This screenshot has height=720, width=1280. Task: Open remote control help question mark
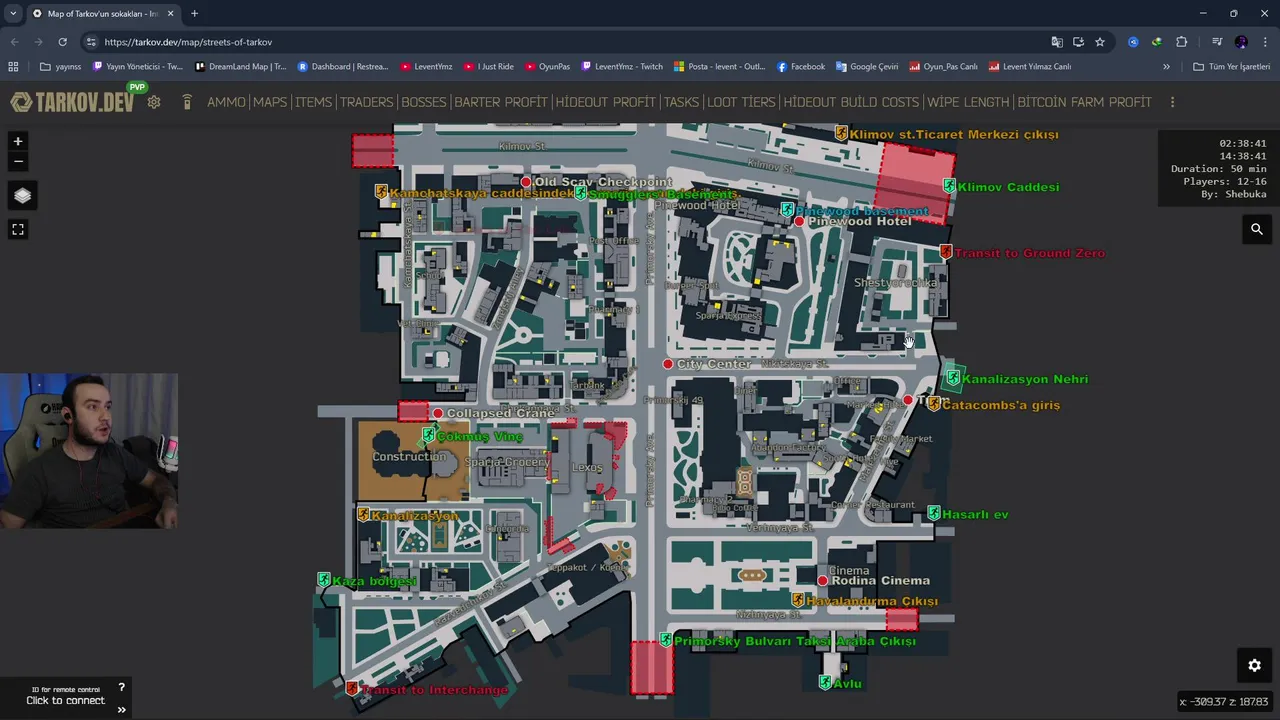pos(121,687)
